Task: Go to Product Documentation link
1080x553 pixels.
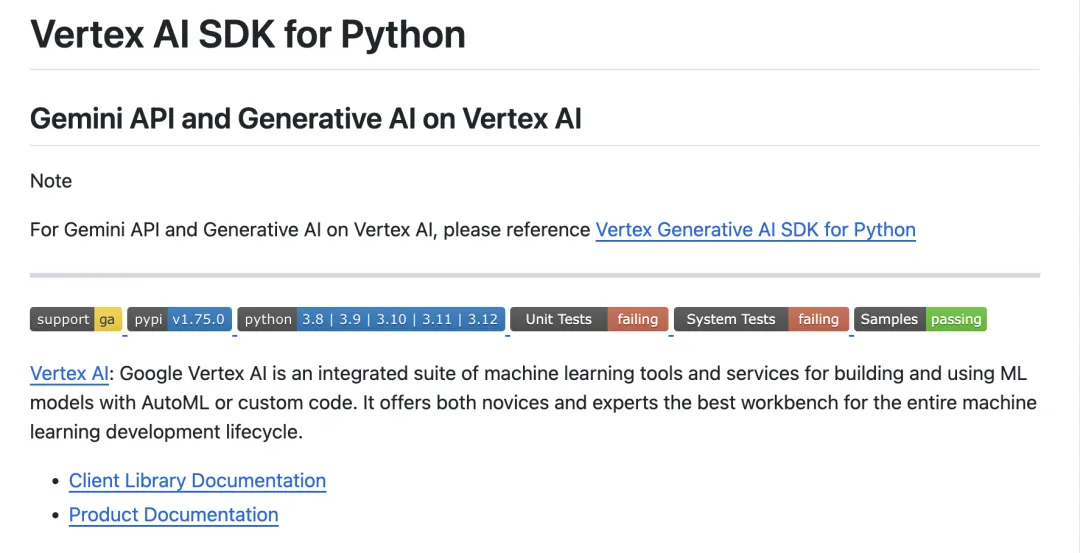Action: (173, 515)
